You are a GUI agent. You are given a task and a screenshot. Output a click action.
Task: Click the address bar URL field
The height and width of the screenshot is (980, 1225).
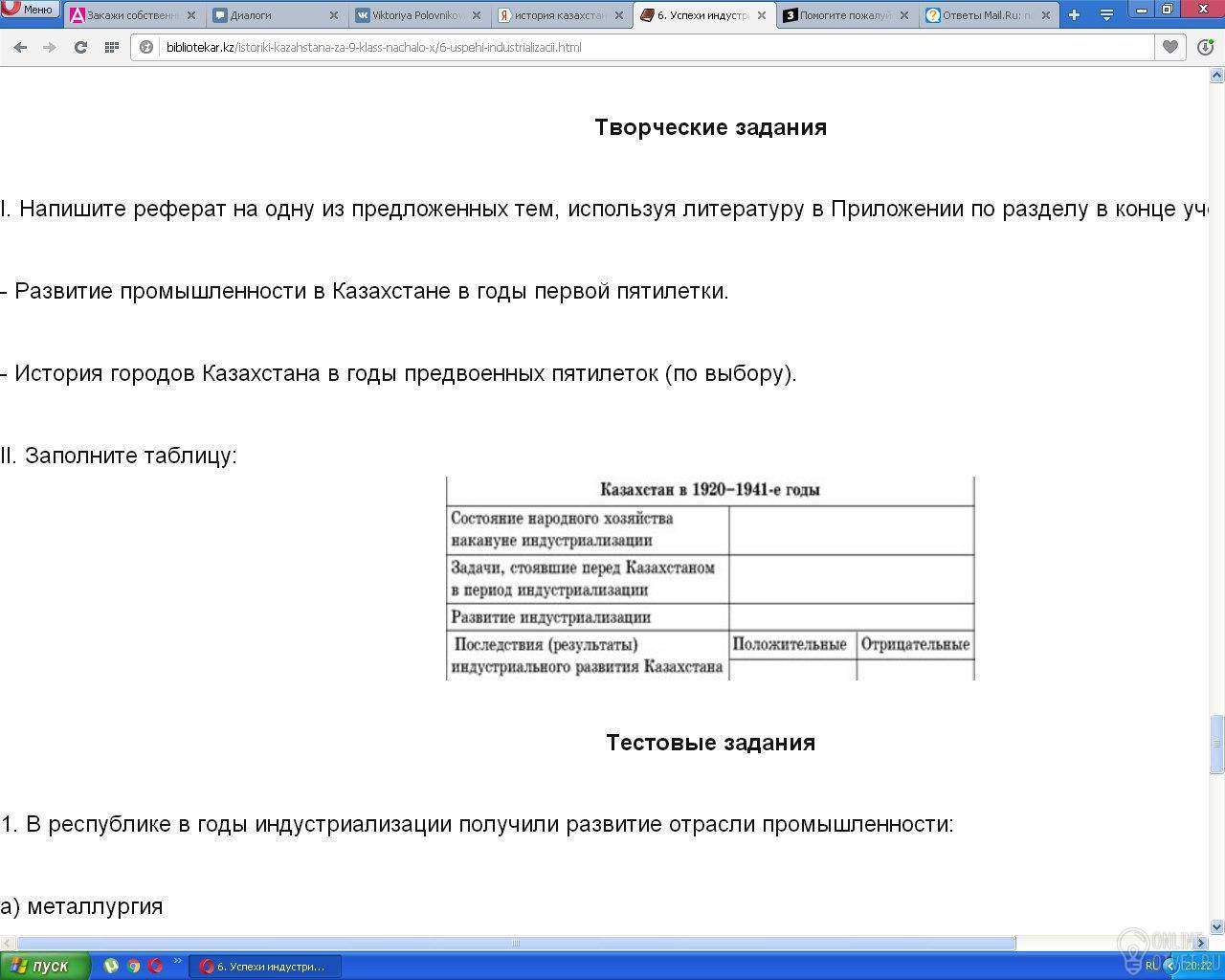point(651,47)
